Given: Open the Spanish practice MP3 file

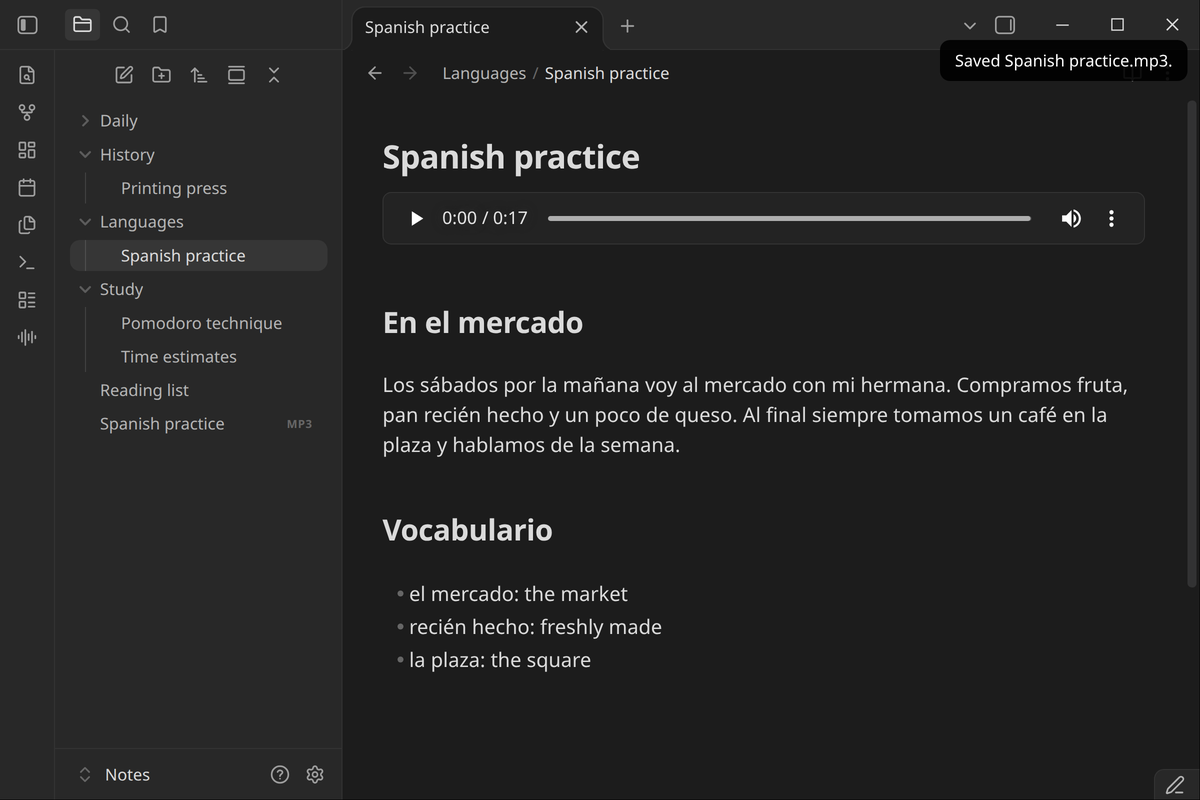Looking at the screenshot, I should coord(198,424).
